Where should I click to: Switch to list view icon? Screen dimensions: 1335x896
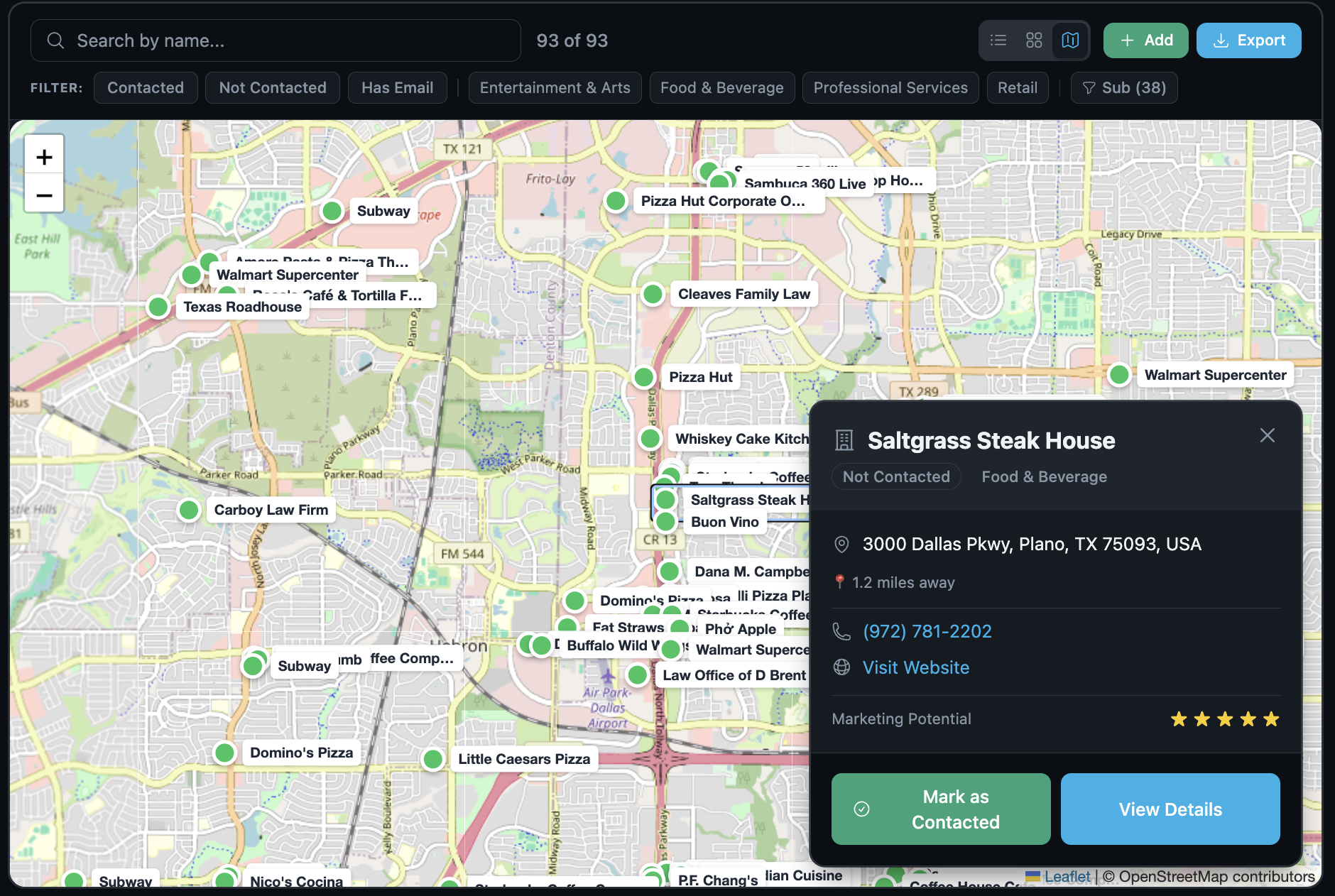(x=998, y=40)
